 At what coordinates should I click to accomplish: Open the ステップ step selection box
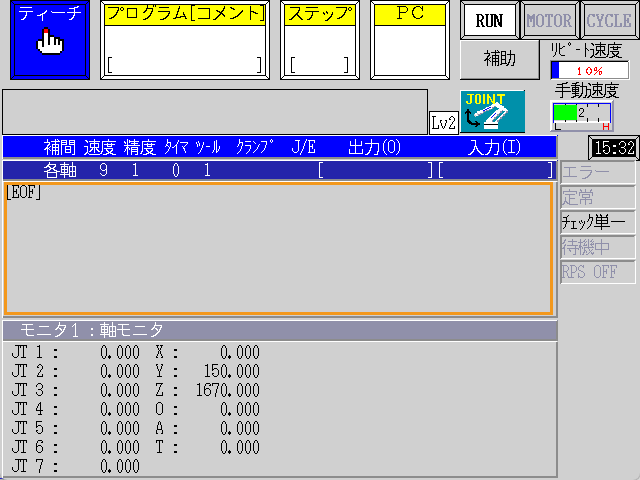[320, 40]
